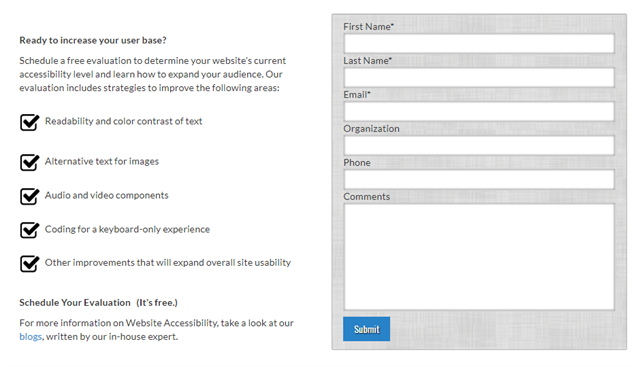Click the checkmark icon beside Alternative text for images
This screenshot has height=367, width=640.
click(x=29, y=162)
